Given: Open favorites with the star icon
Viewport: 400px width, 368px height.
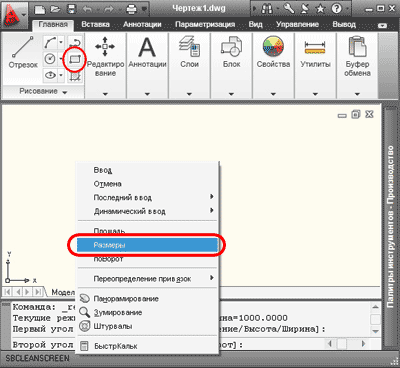Looking at the screenshot, I should [x=320, y=9].
